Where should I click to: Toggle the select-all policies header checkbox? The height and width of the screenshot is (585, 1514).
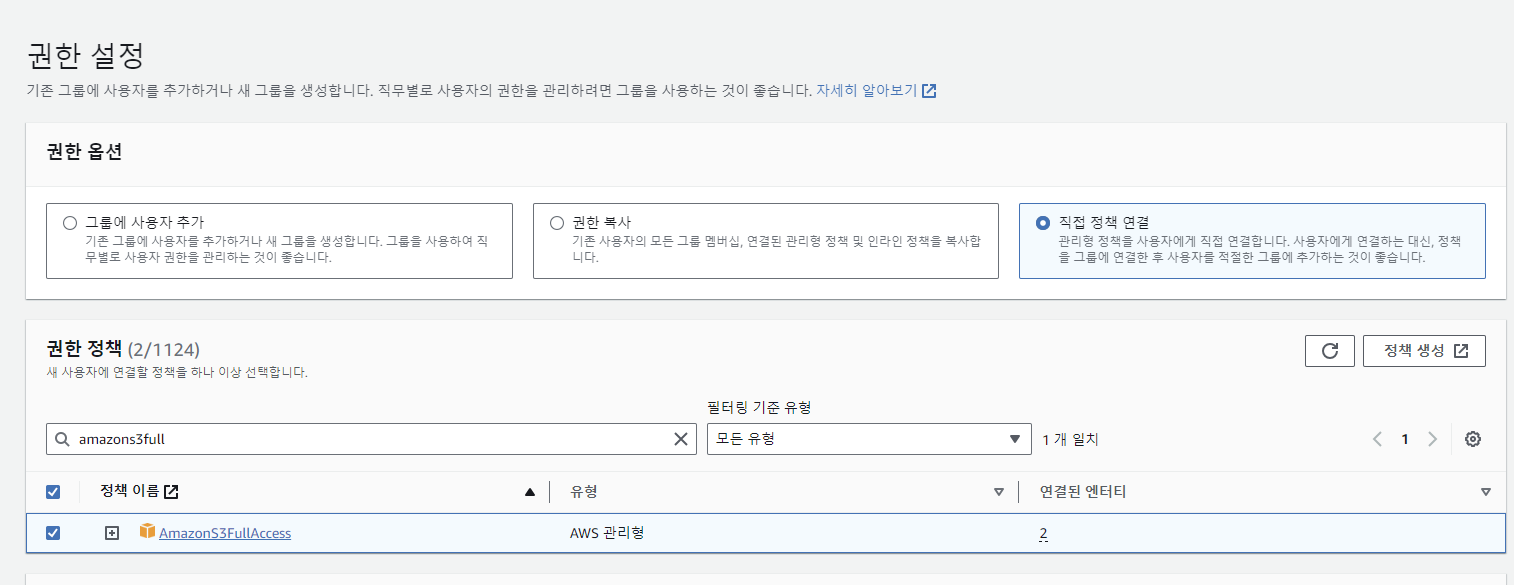pyautogui.click(x=53, y=492)
